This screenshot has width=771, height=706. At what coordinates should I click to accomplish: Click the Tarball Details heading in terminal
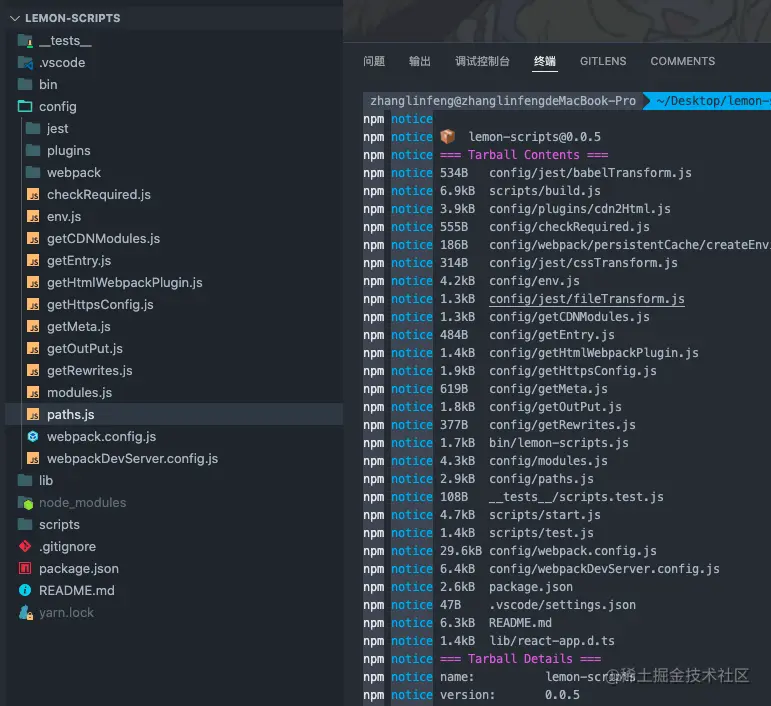pyautogui.click(x=520, y=659)
